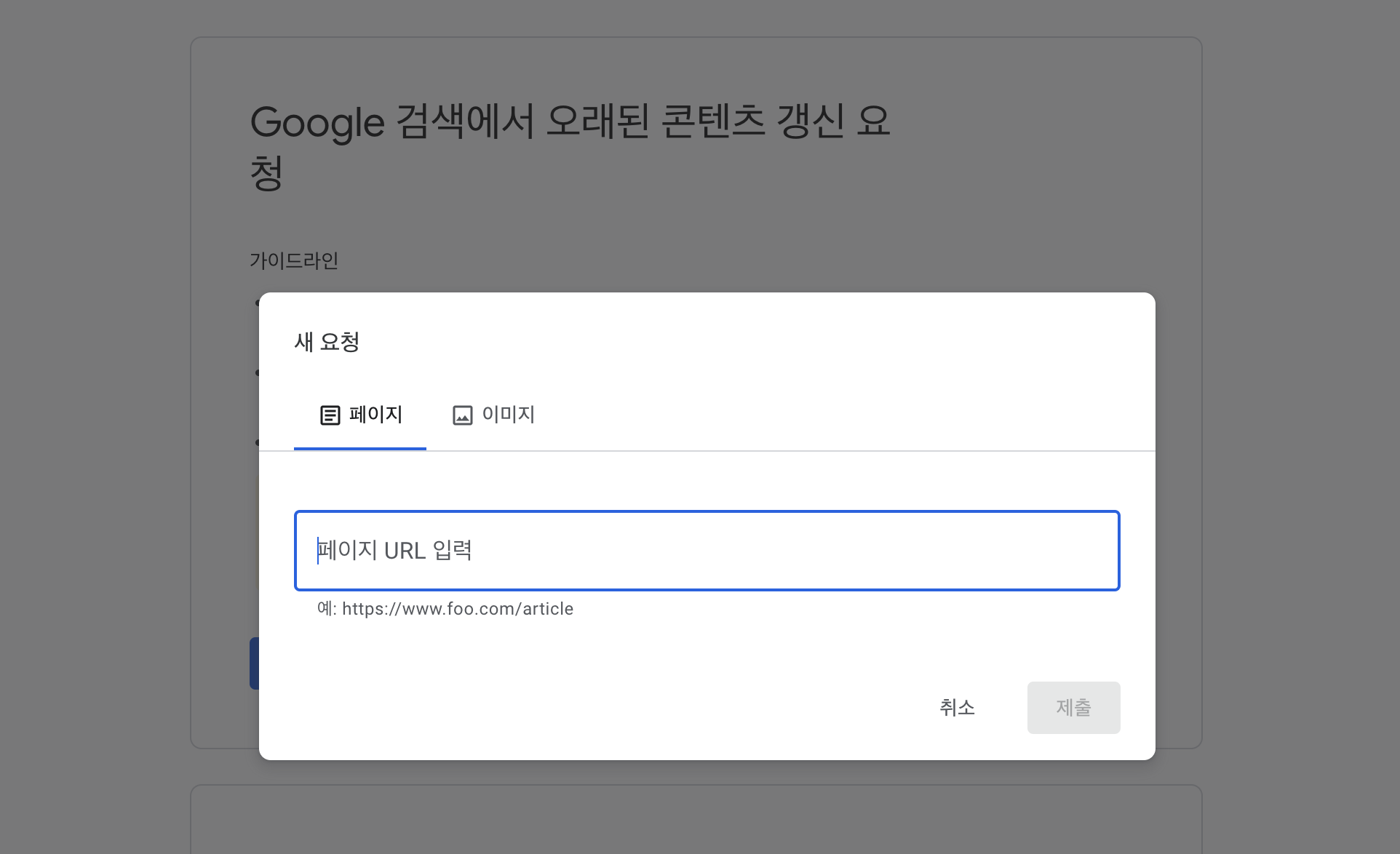Click the 가이드라인 heading in the background

294,260
